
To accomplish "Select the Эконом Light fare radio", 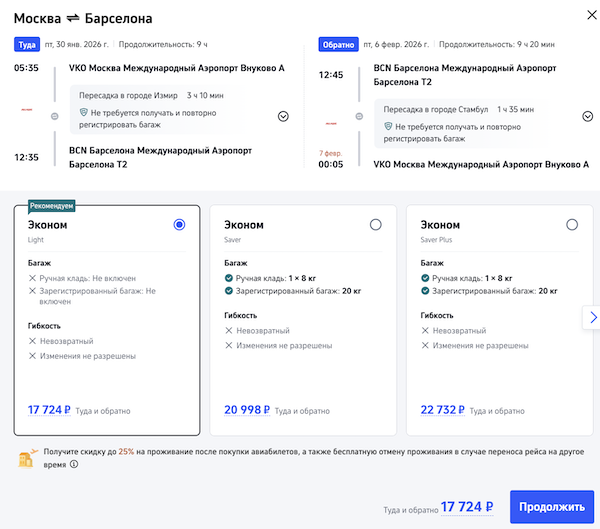I will tap(179, 225).
